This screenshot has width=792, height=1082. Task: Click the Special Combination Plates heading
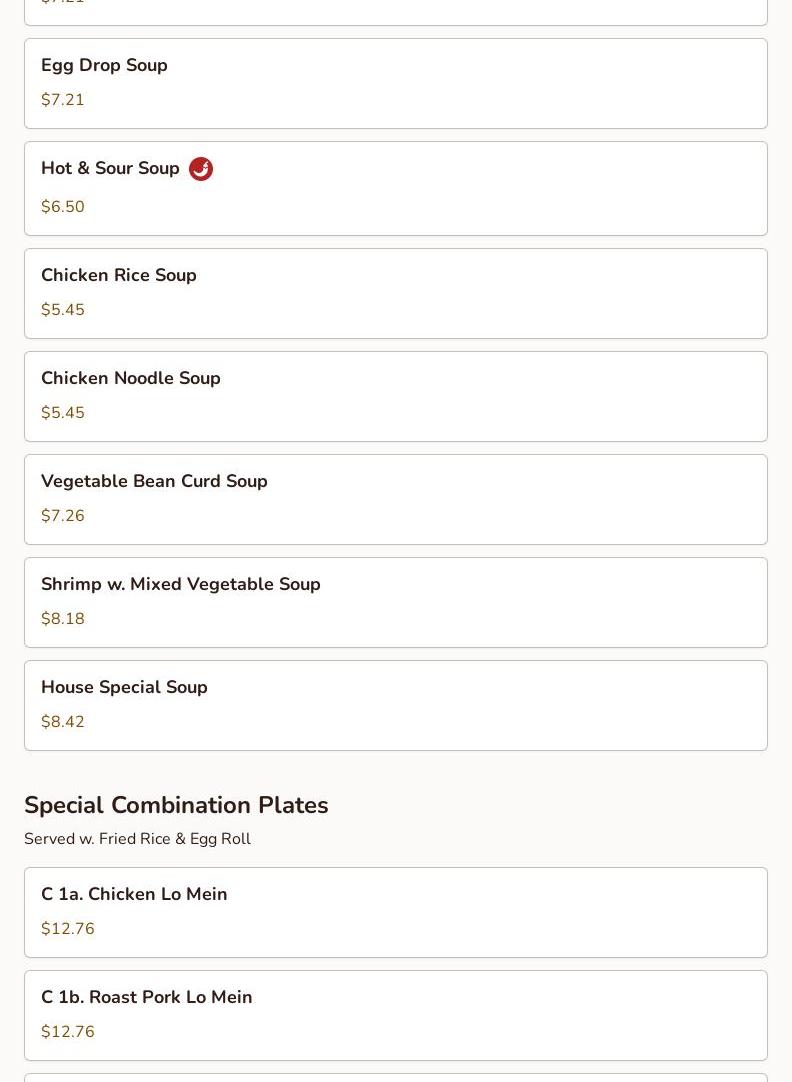click(176, 805)
